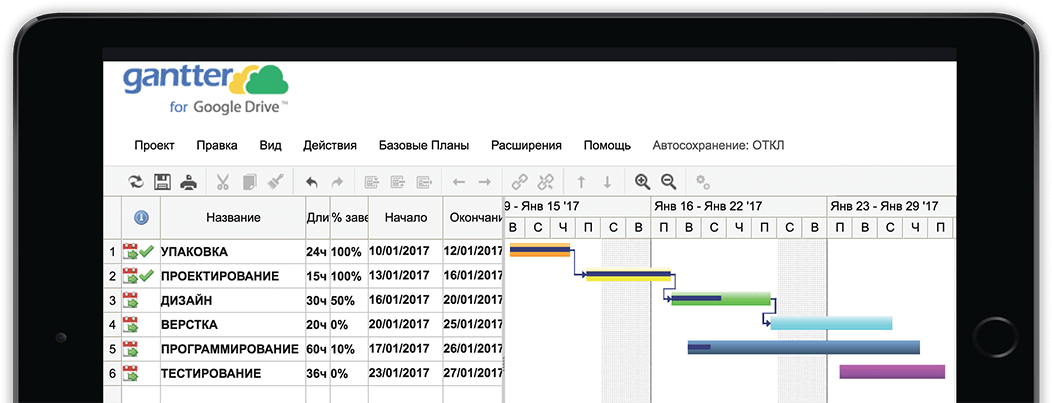Open the Помощь menu
1052x403 pixels.
[x=607, y=146]
